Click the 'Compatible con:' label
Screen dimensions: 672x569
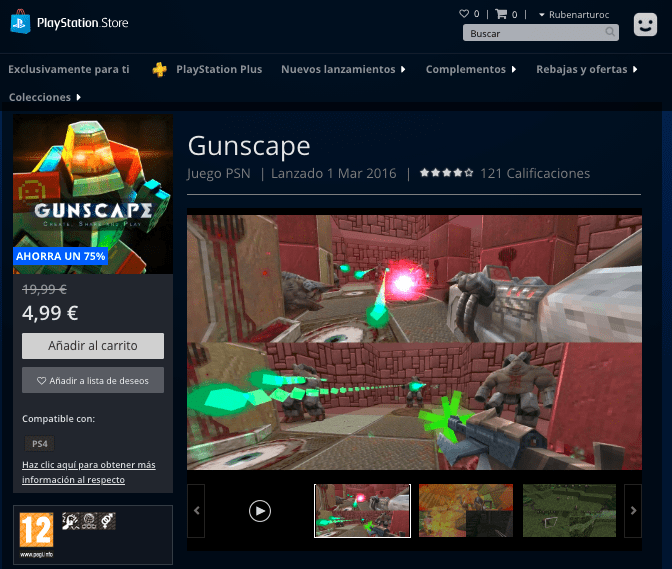(59, 419)
